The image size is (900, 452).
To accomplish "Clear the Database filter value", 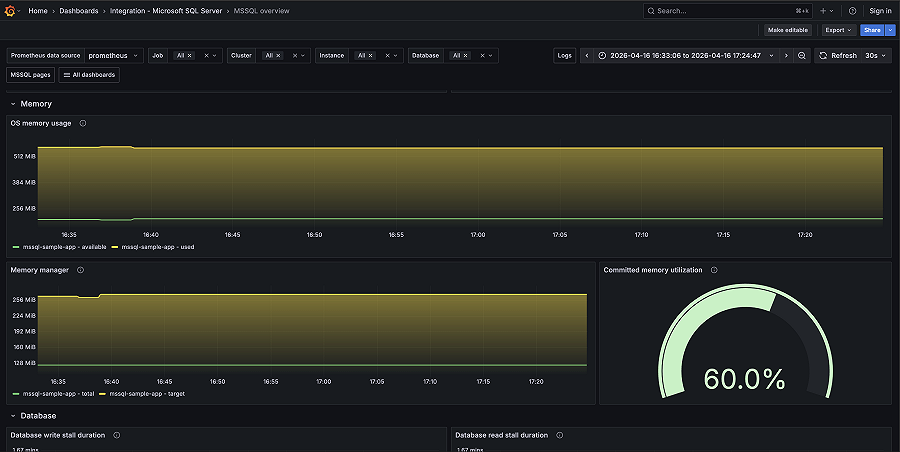I will [x=482, y=56].
